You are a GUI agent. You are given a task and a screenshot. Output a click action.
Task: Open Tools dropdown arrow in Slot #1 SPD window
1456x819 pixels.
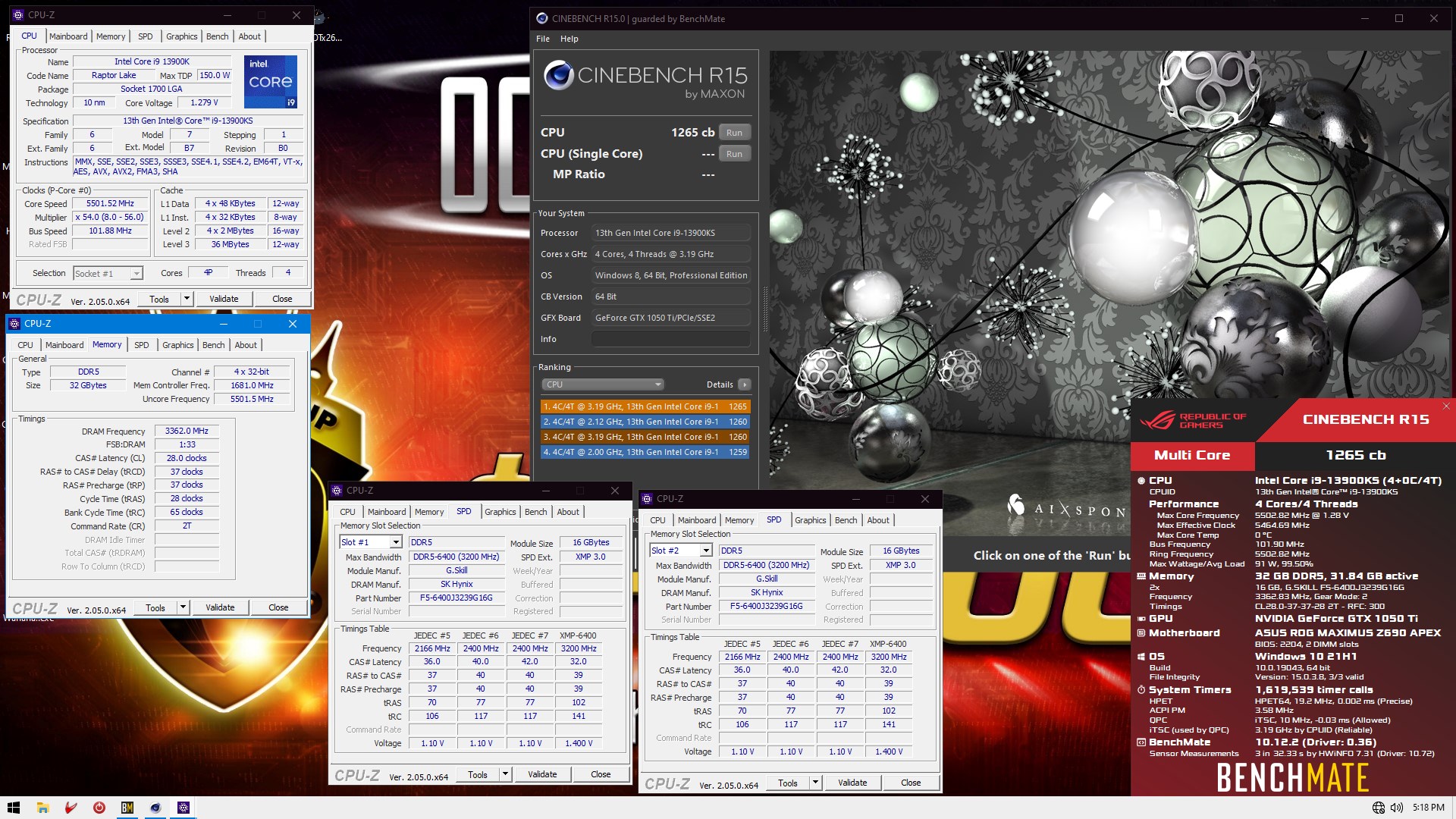click(505, 774)
